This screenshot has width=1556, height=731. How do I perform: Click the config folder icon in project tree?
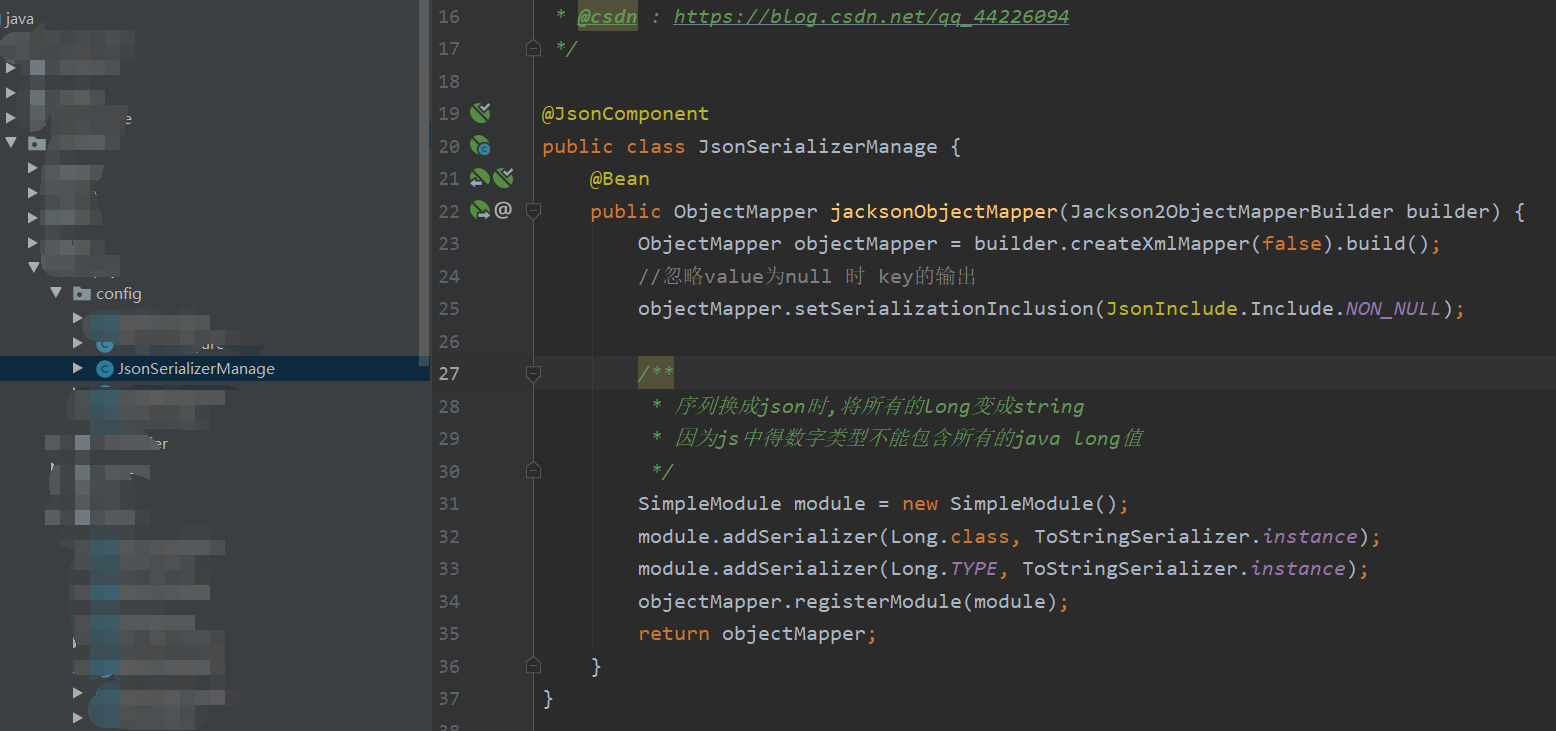point(82,294)
